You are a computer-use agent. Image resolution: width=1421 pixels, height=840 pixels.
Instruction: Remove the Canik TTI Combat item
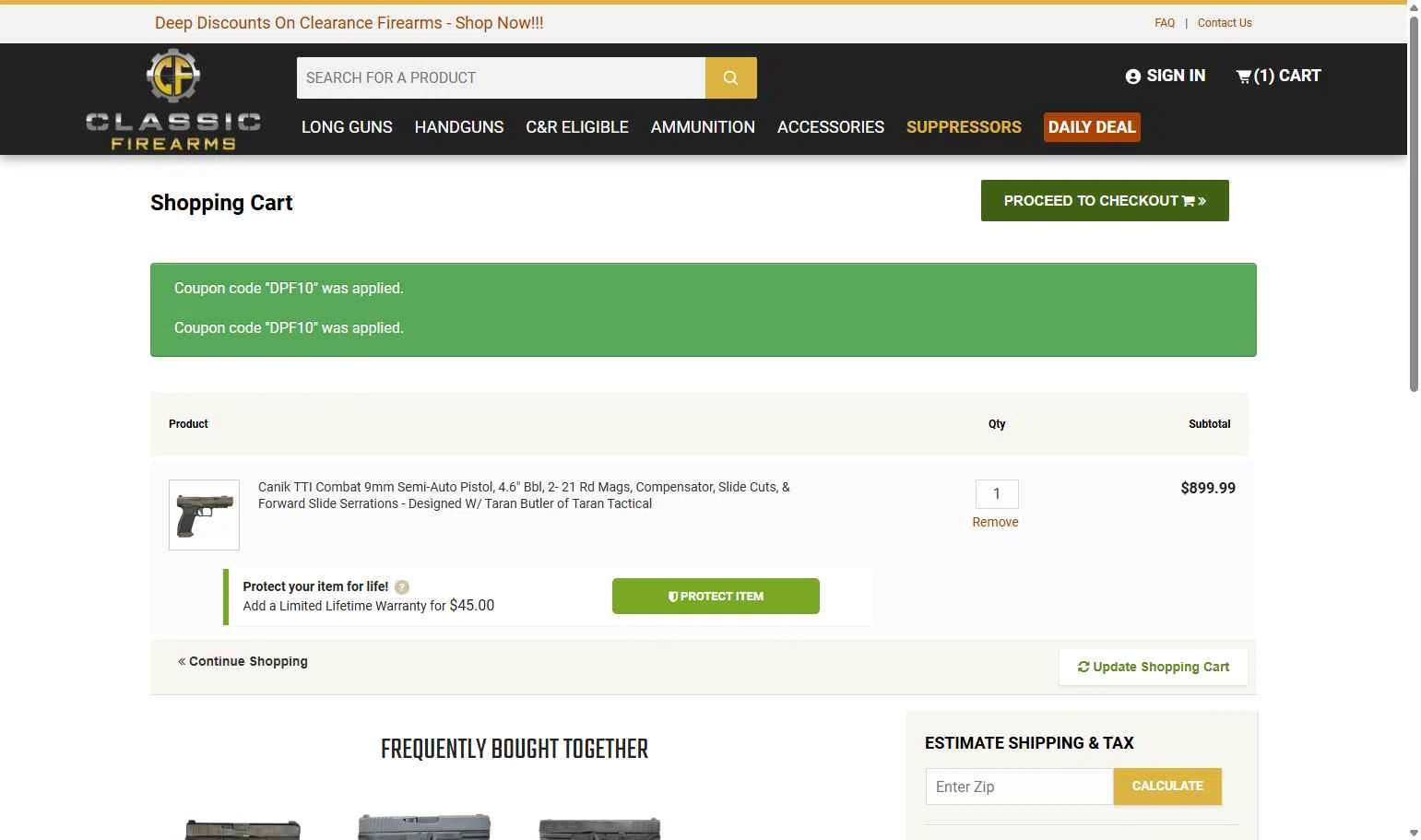tap(995, 522)
